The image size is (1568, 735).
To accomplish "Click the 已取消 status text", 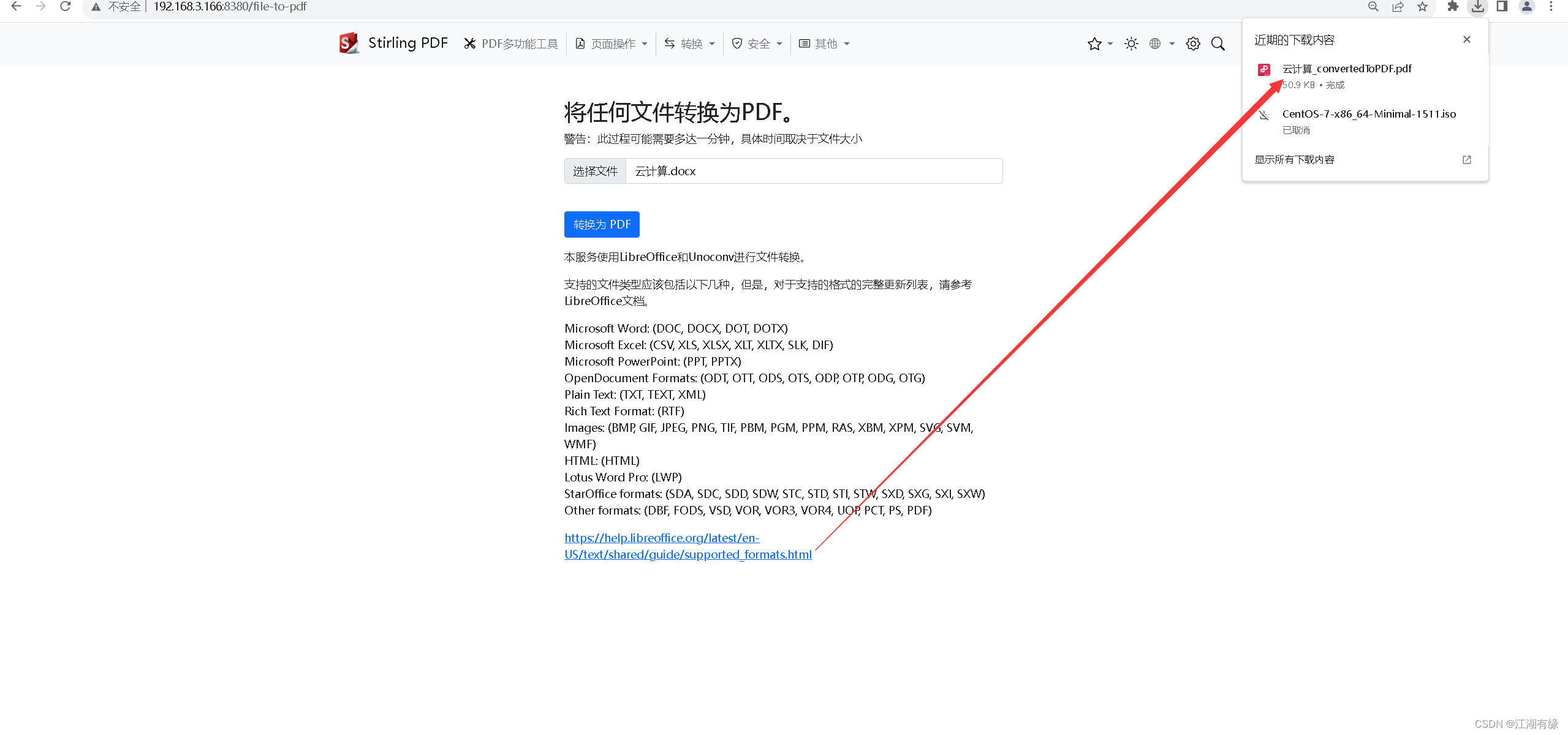I will tap(1296, 130).
